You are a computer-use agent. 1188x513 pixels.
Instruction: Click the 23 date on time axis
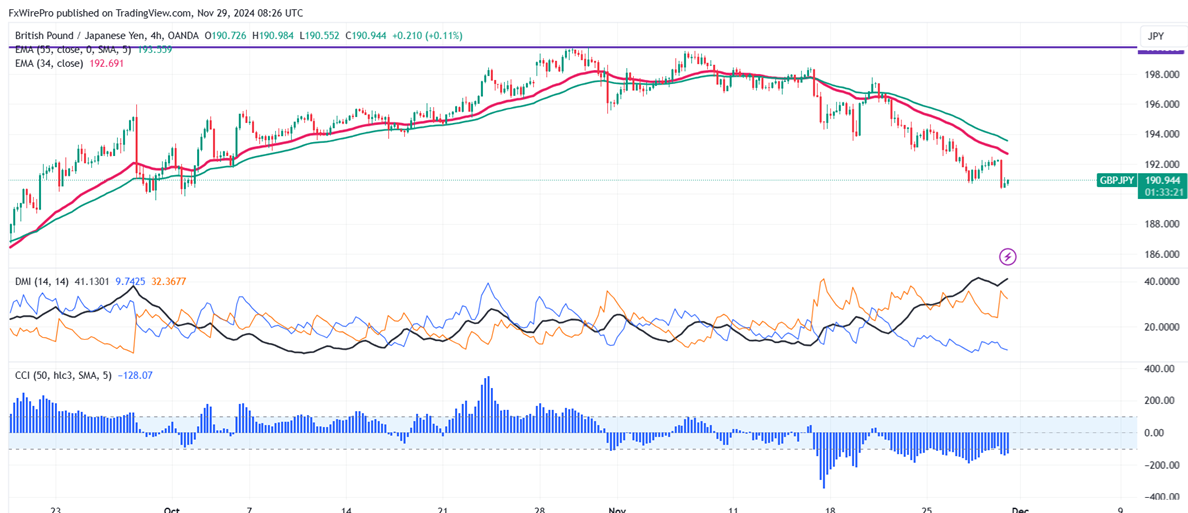coord(55,509)
